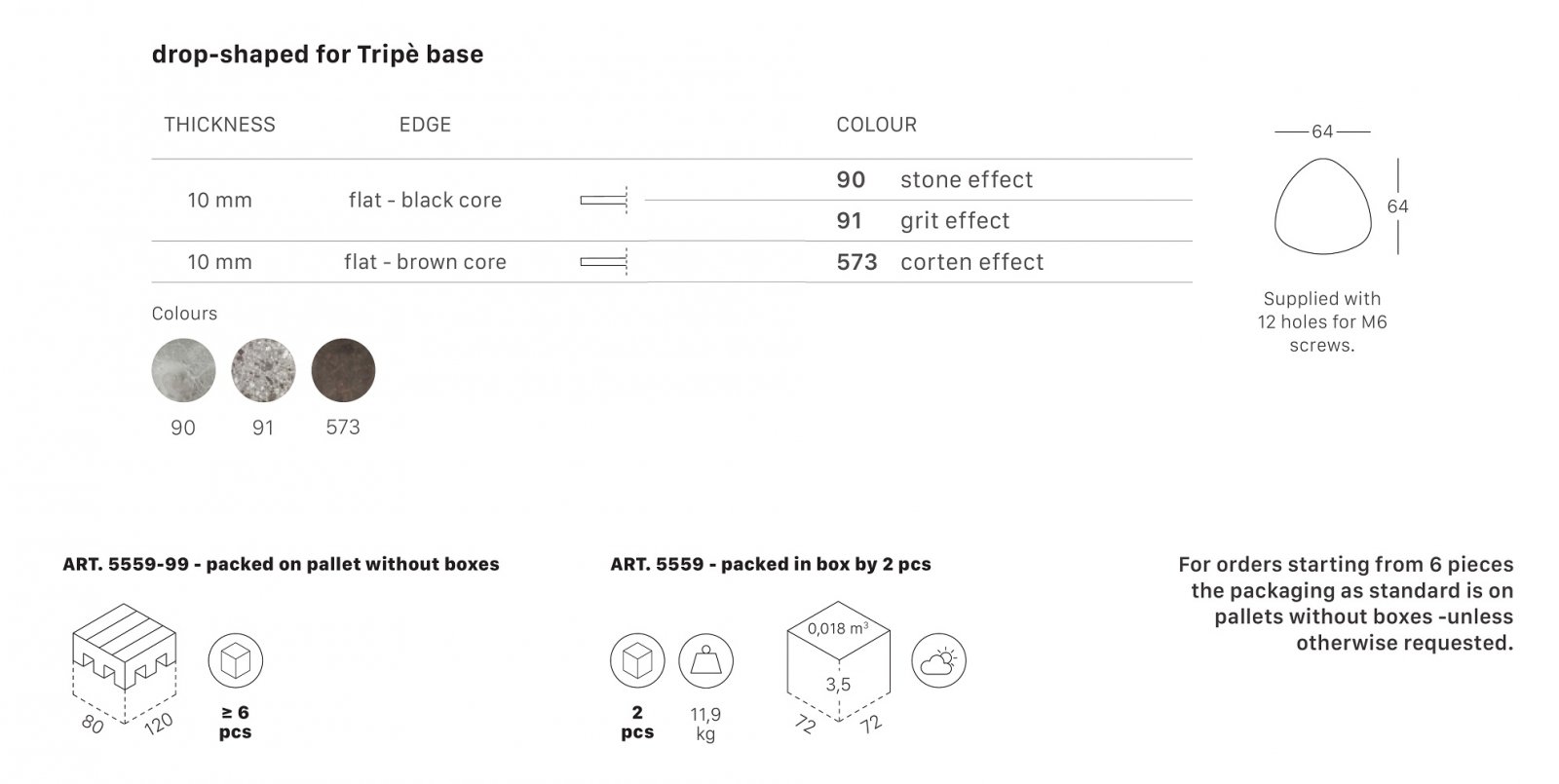Select the 573 corten effect colour row
Image resolution: width=1559 pixels, height=784 pixels.
(1013, 262)
